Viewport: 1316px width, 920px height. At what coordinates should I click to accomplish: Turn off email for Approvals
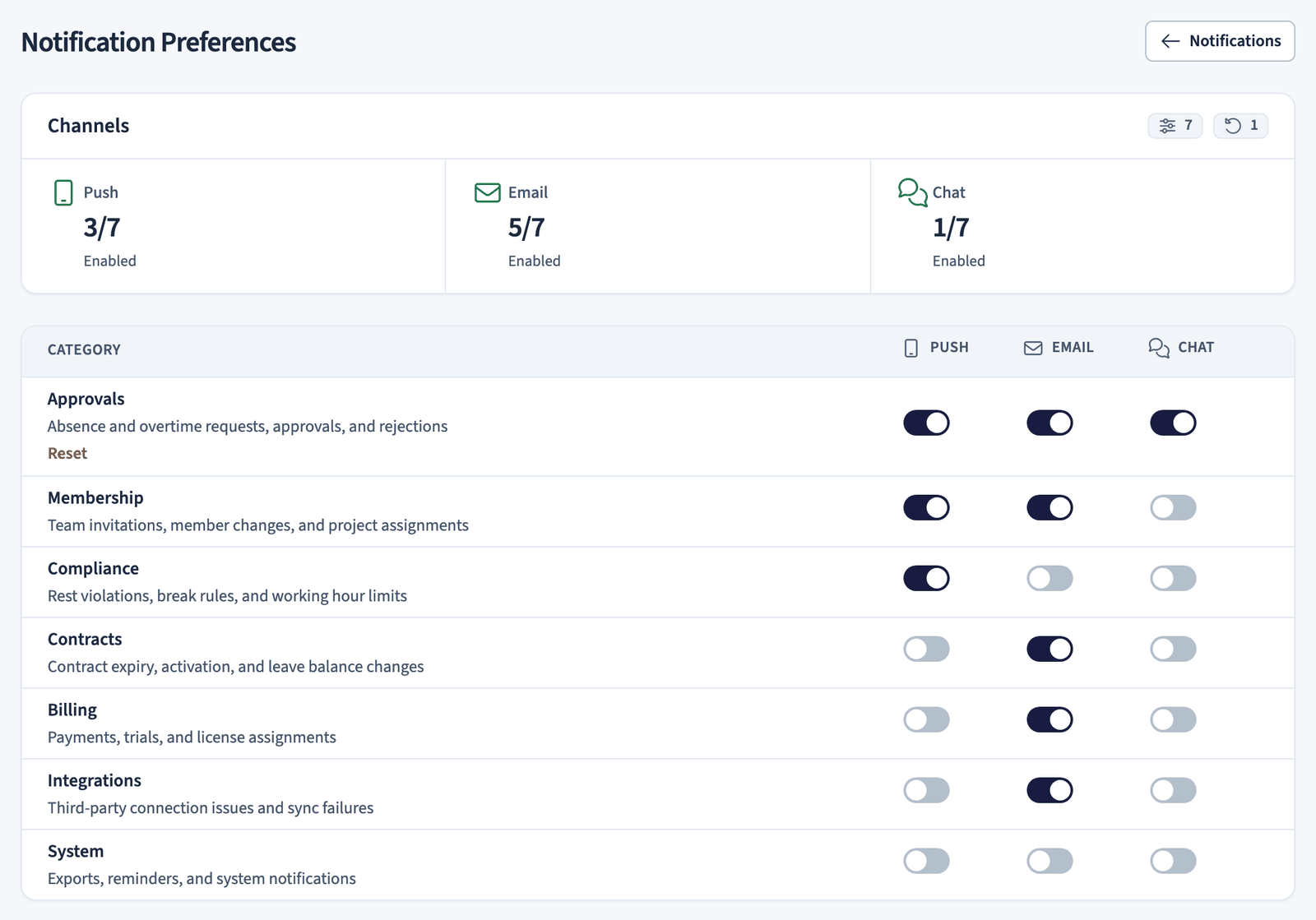(1050, 423)
